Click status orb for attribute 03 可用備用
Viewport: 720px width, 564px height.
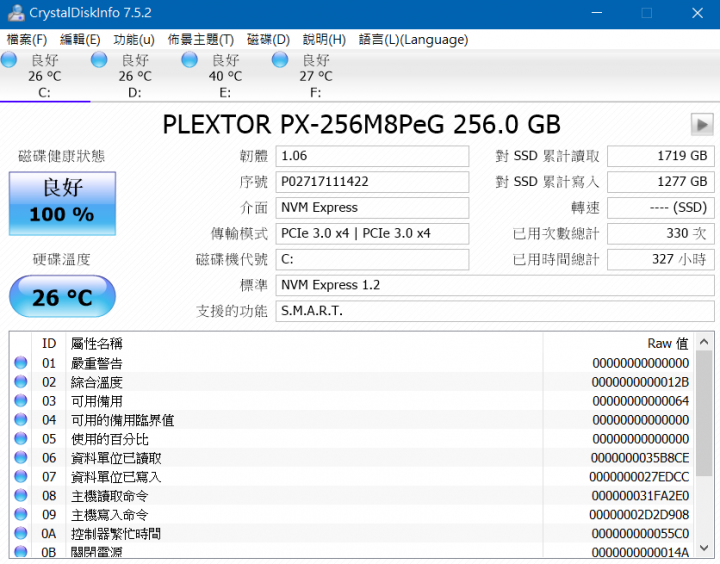point(21,400)
